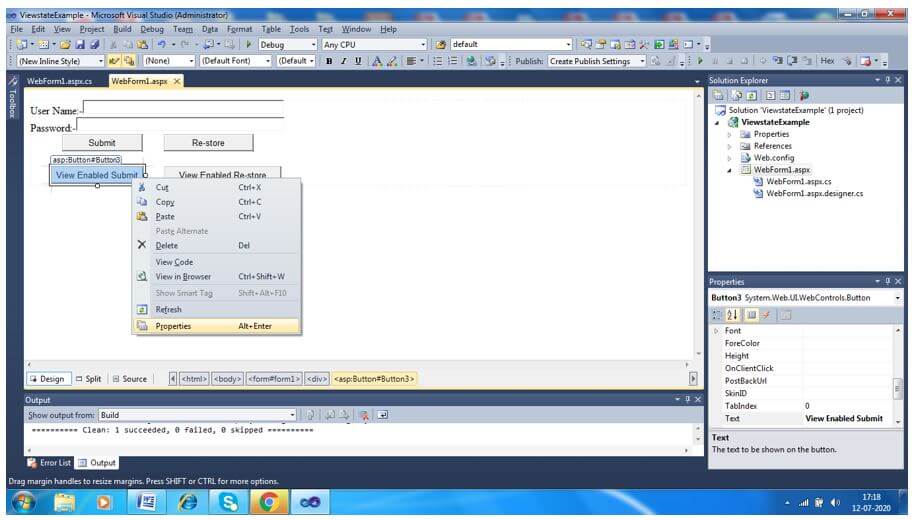Viewport: 915px width, 520px height.
Task: Switch to the WebForm1.aspx.cs tab
Action: [59, 81]
